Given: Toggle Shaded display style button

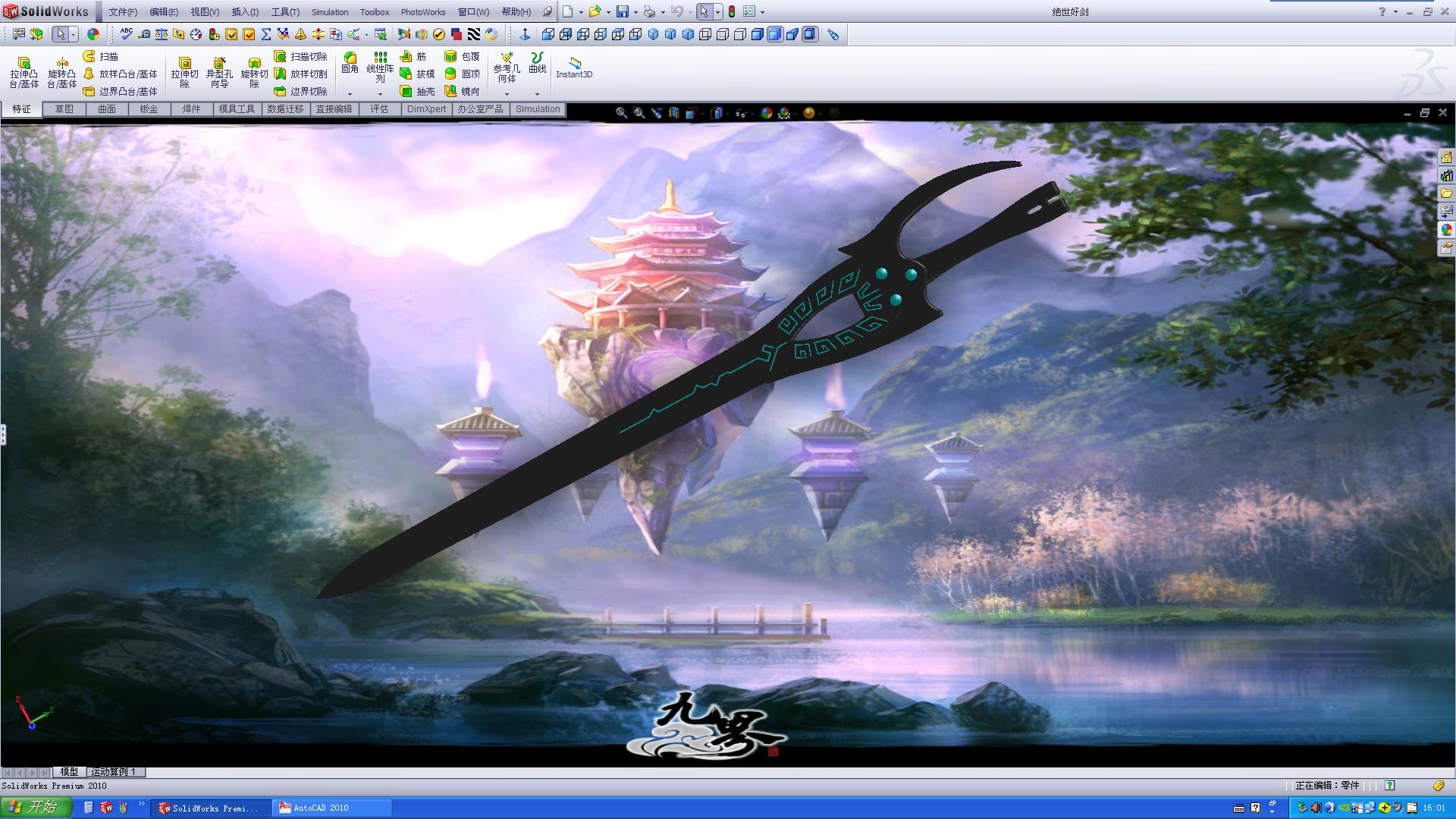Looking at the screenshot, I should (774, 34).
